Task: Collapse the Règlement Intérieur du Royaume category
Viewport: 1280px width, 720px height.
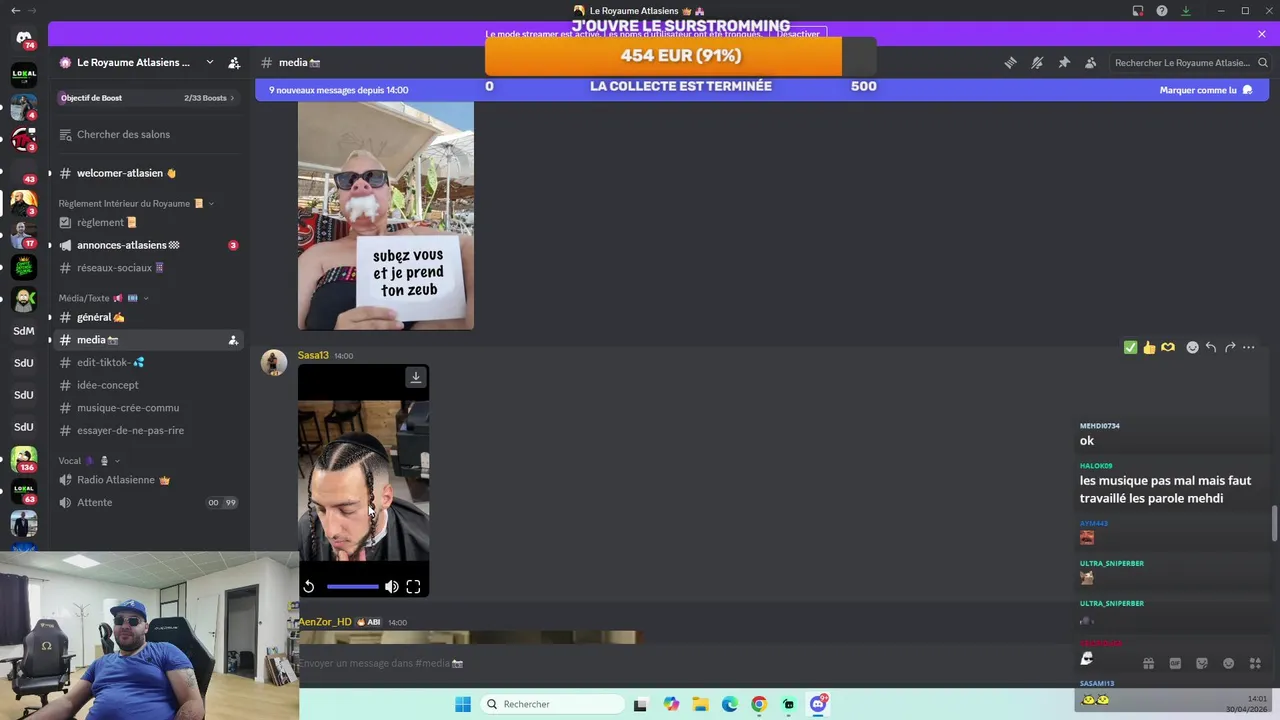Action: (135, 203)
